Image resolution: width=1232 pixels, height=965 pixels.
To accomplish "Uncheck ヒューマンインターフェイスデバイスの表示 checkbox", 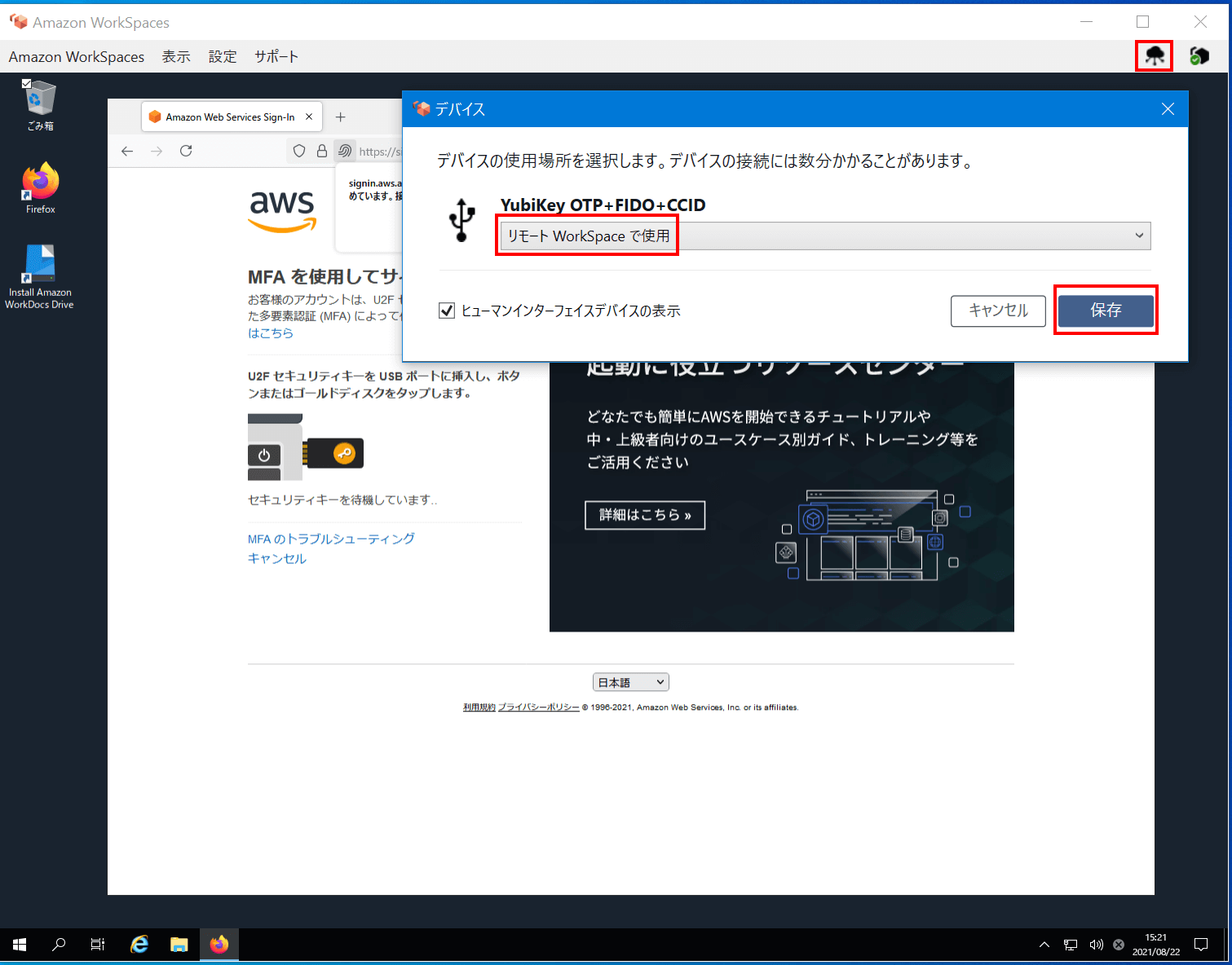I will click(x=447, y=310).
